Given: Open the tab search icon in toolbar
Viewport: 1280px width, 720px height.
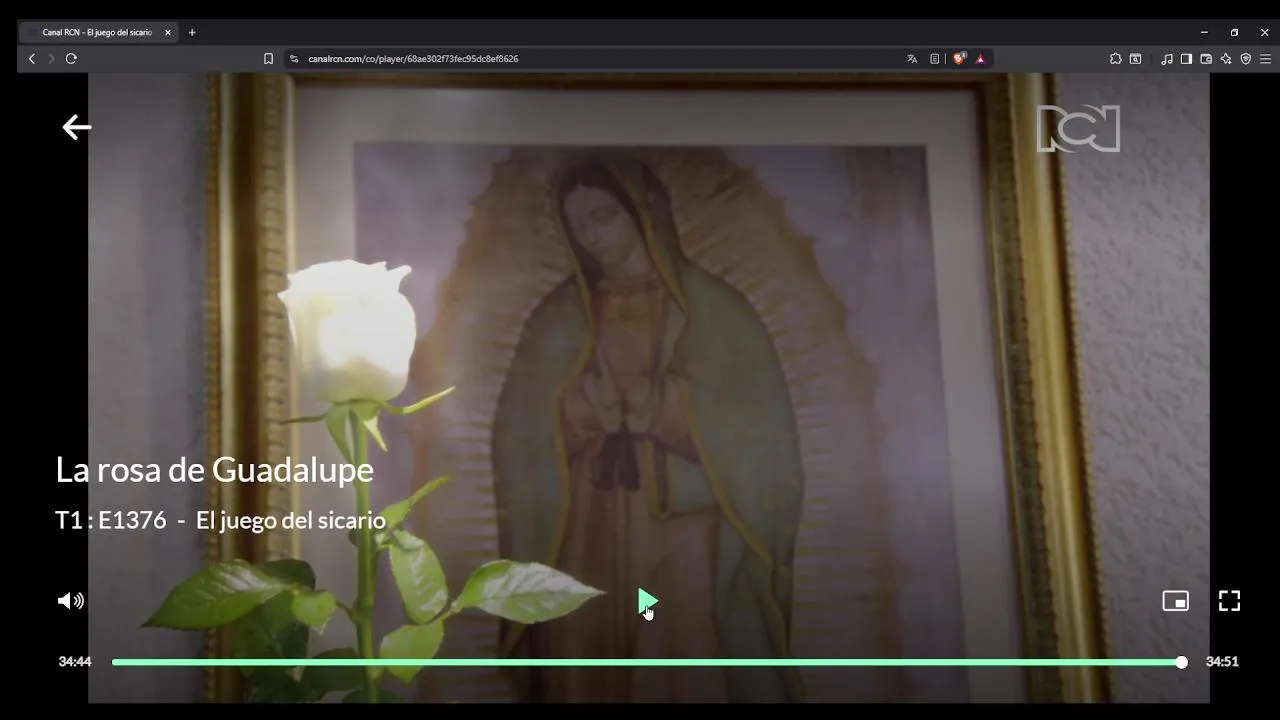Looking at the screenshot, I should 1136,59.
